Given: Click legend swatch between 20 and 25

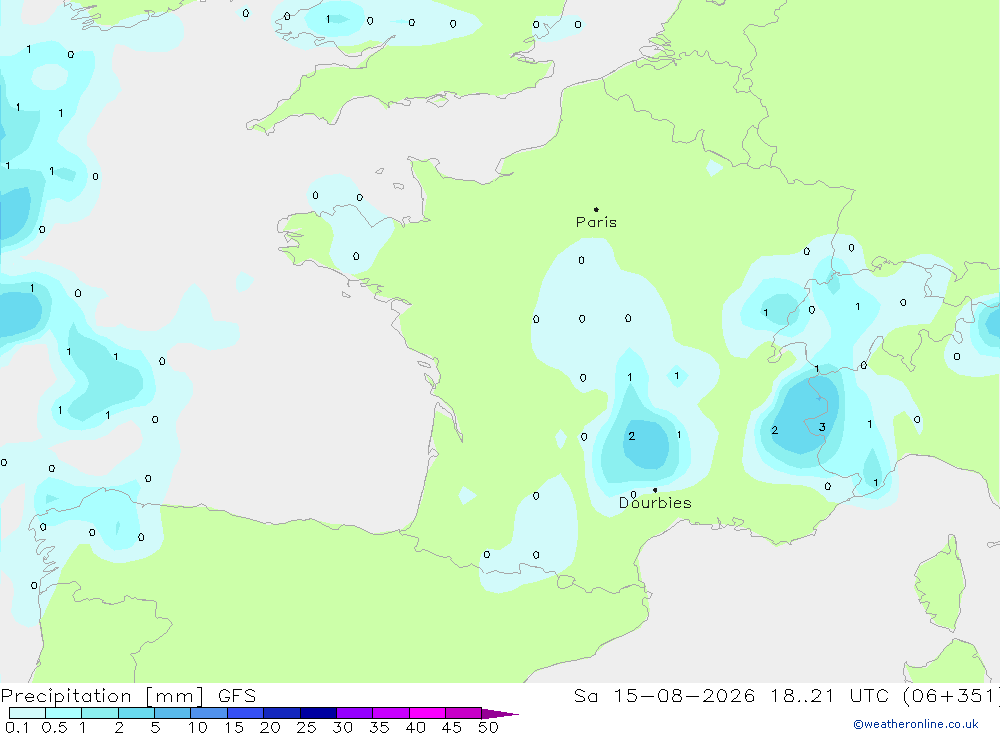Looking at the screenshot, I should tap(281, 713).
